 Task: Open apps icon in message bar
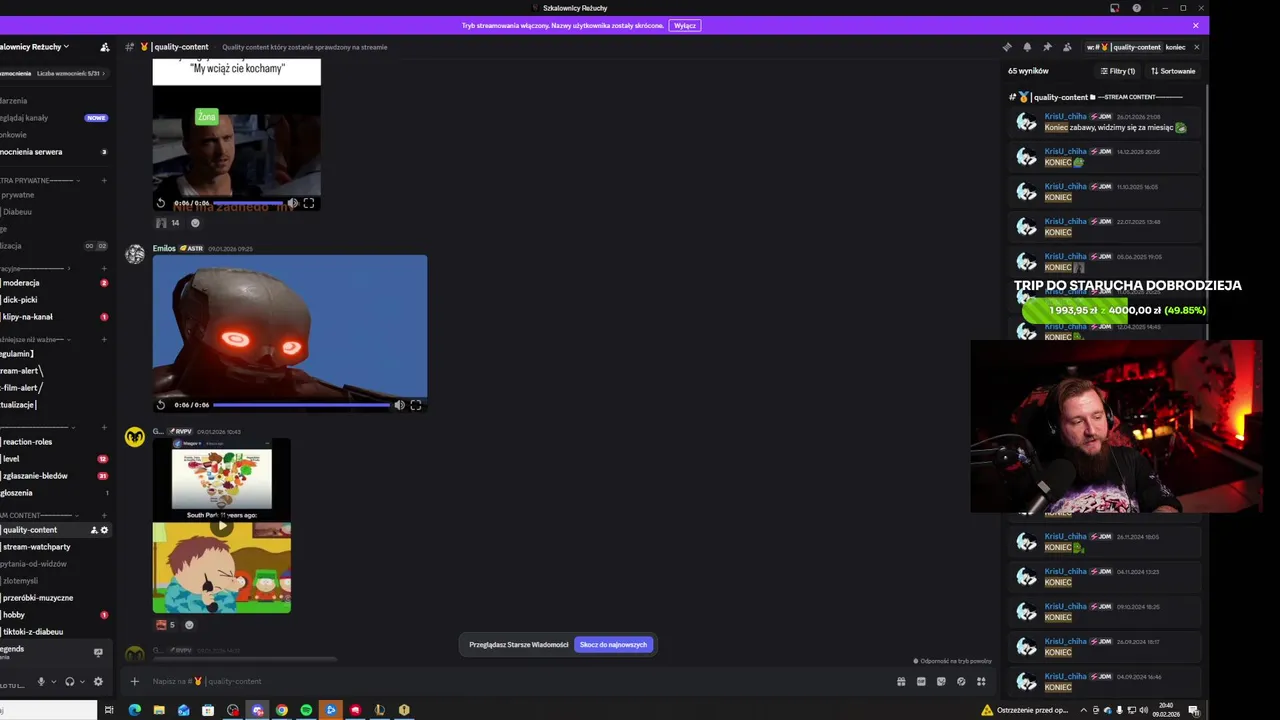click(x=981, y=681)
